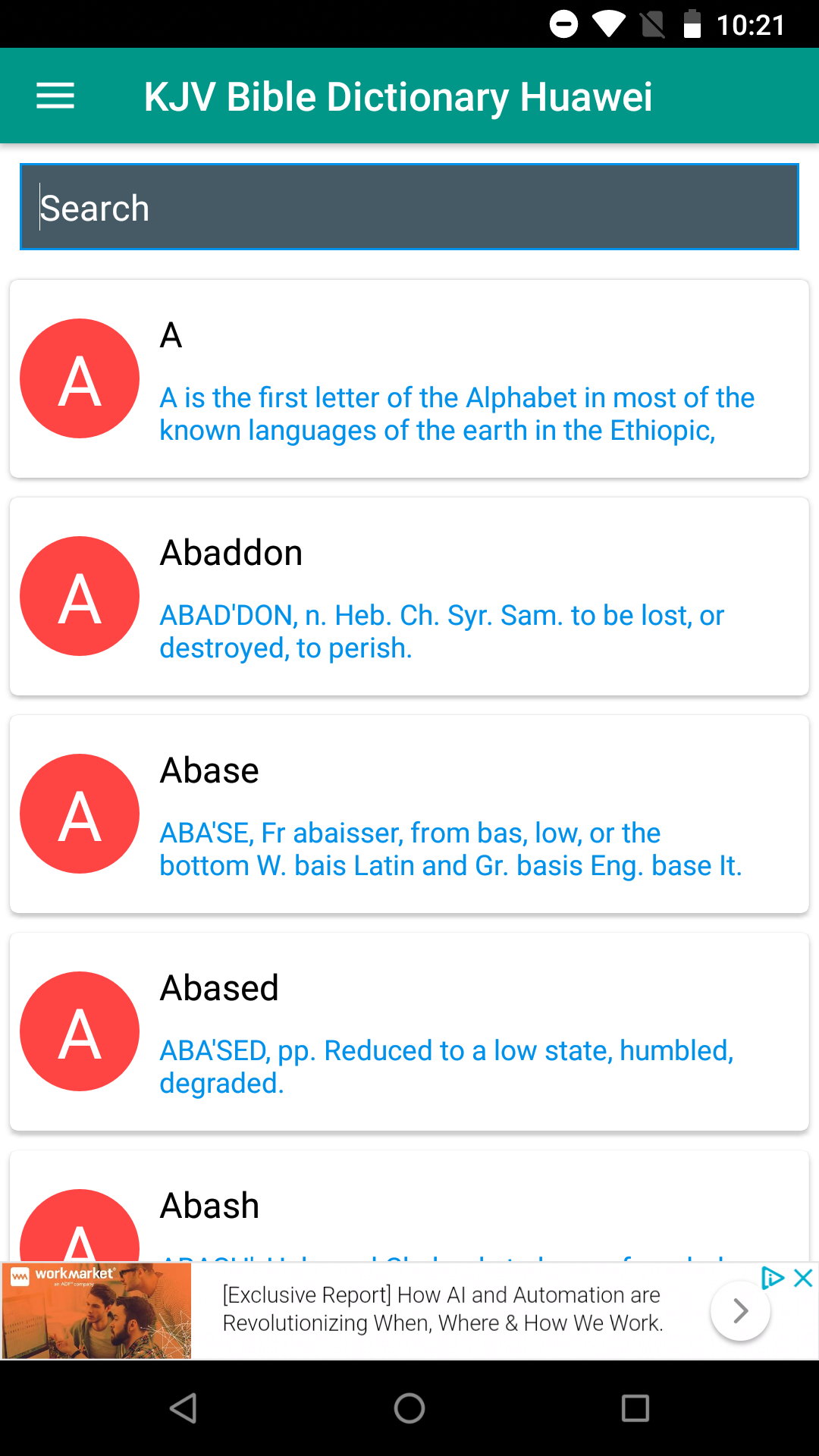Screen dimensions: 819x1456
Task: Open the AI and Automation report ad text
Action: [443, 1309]
